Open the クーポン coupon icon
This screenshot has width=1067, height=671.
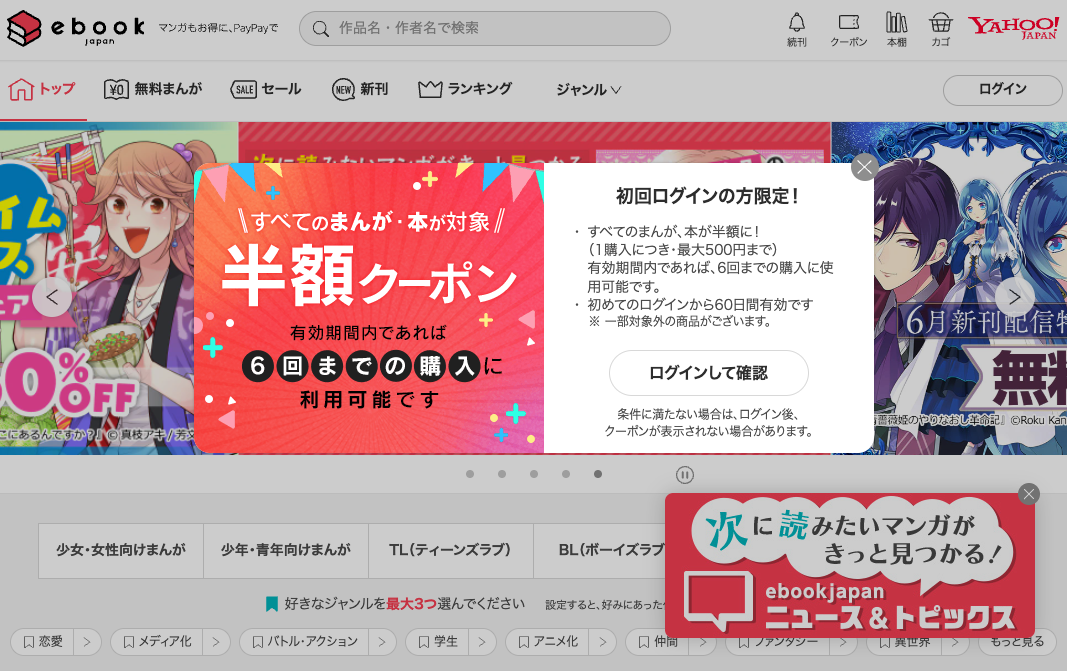pos(849,30)
